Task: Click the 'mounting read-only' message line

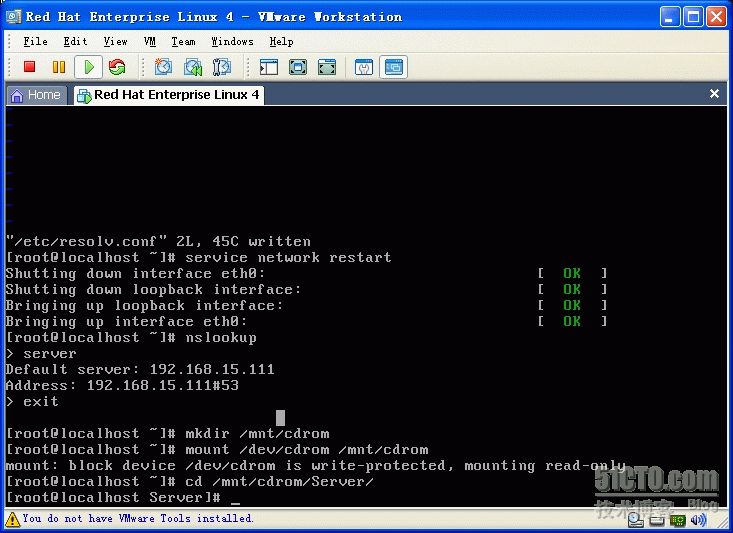Action: [x=316, y=466]
